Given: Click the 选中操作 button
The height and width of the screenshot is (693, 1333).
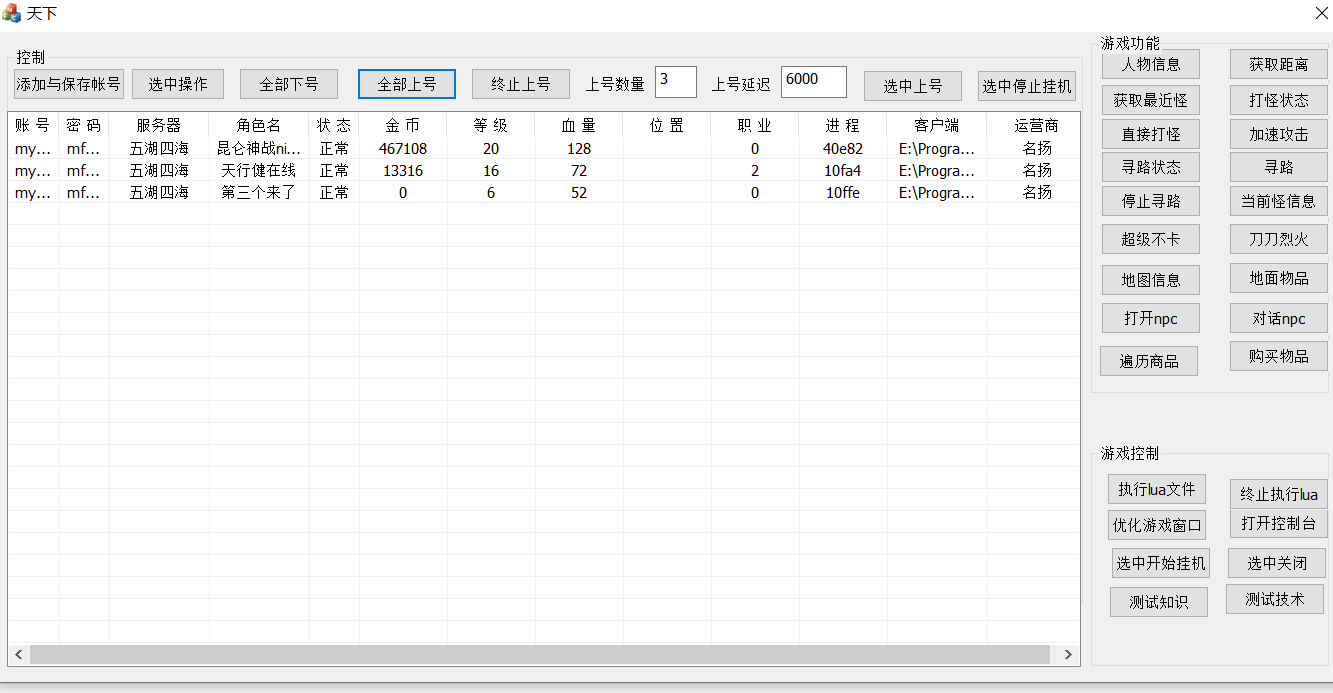Looking at the screenshot, I should click(177, 84).
